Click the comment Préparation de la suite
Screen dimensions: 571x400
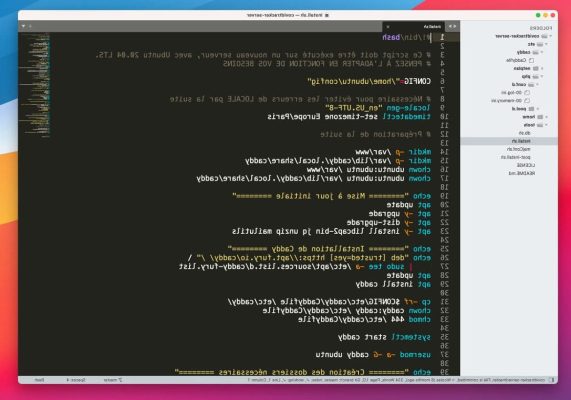tap(375, 134)
